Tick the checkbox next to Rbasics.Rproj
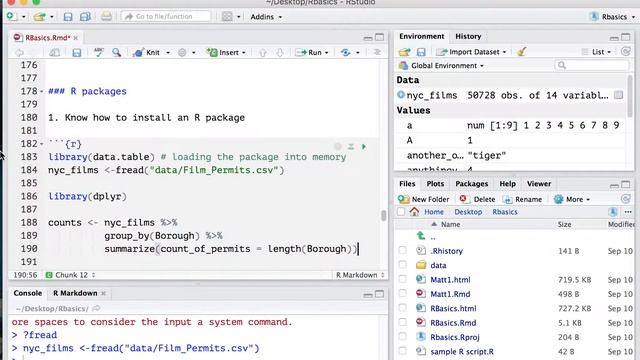This screenshot has width=640, height=360. click(x=402, y=337)
